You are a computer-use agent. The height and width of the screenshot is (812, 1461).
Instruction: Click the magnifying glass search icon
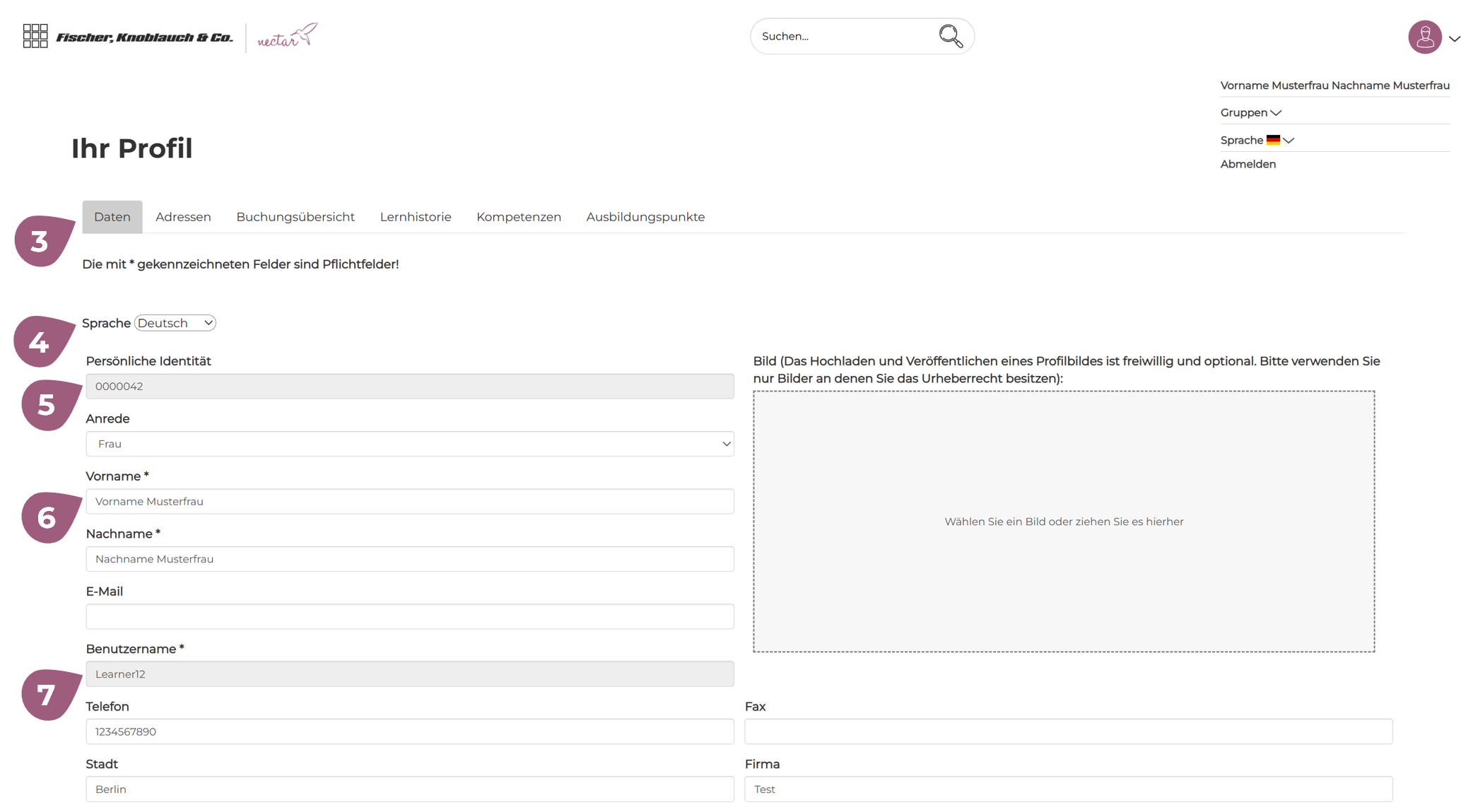pos(950,36)
